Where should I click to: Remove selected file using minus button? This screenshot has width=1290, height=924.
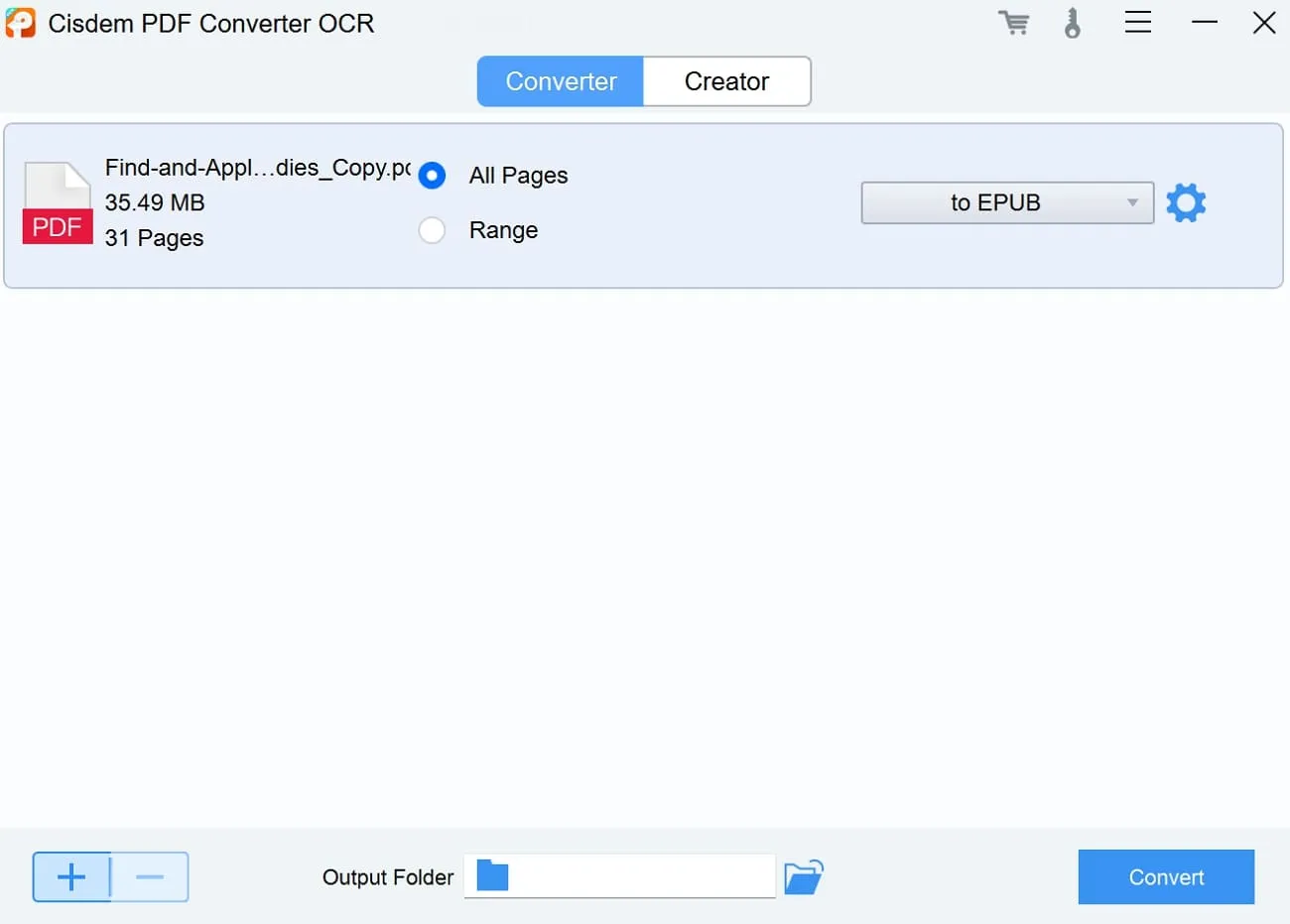point(150,876)
